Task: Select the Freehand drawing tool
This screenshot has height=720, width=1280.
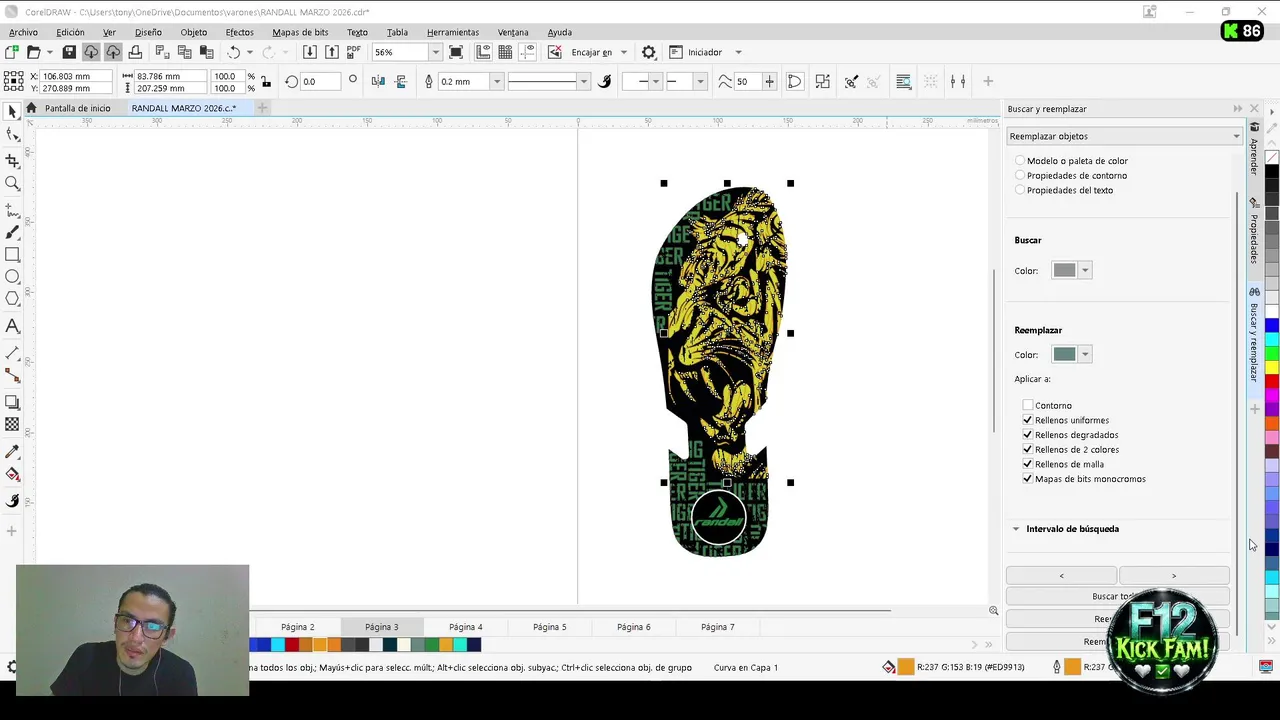Action: point(12,210)
